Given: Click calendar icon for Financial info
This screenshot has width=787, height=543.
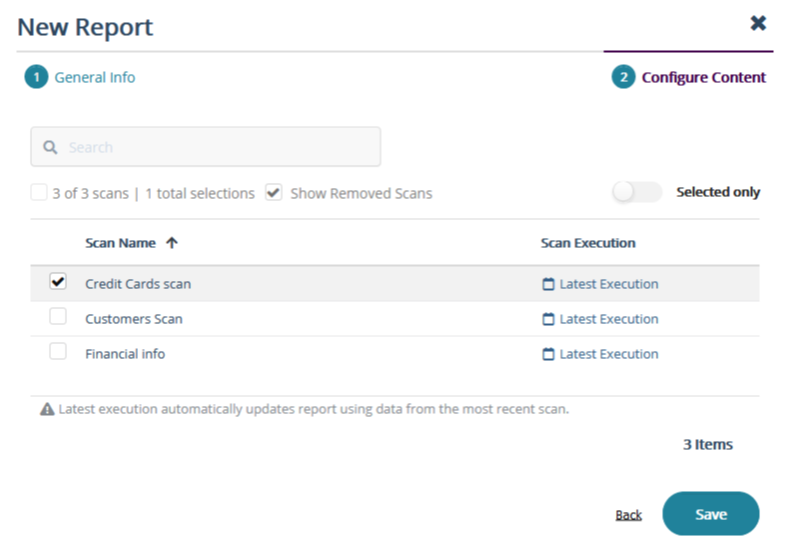Looking at the screenshot, I should (x=548, y=354).
